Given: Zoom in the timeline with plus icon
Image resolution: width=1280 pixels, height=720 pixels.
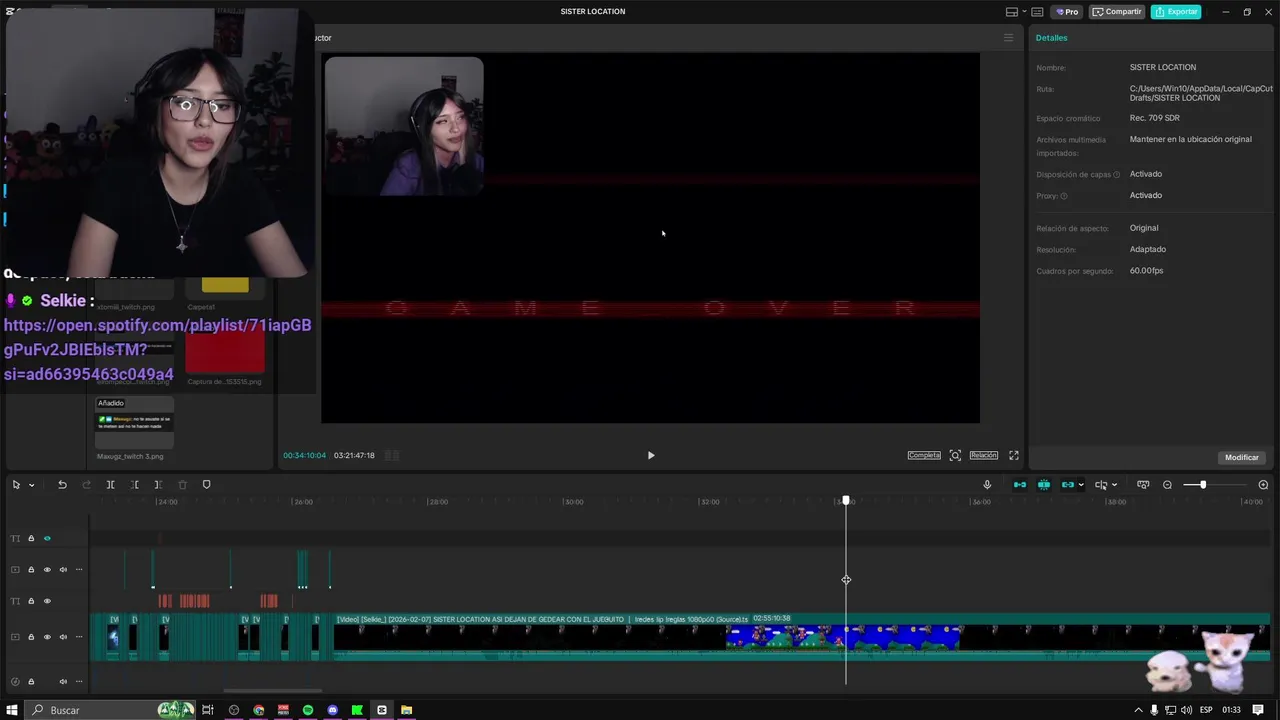Looking at the screenshot, I should click(x=1263, y=485).
